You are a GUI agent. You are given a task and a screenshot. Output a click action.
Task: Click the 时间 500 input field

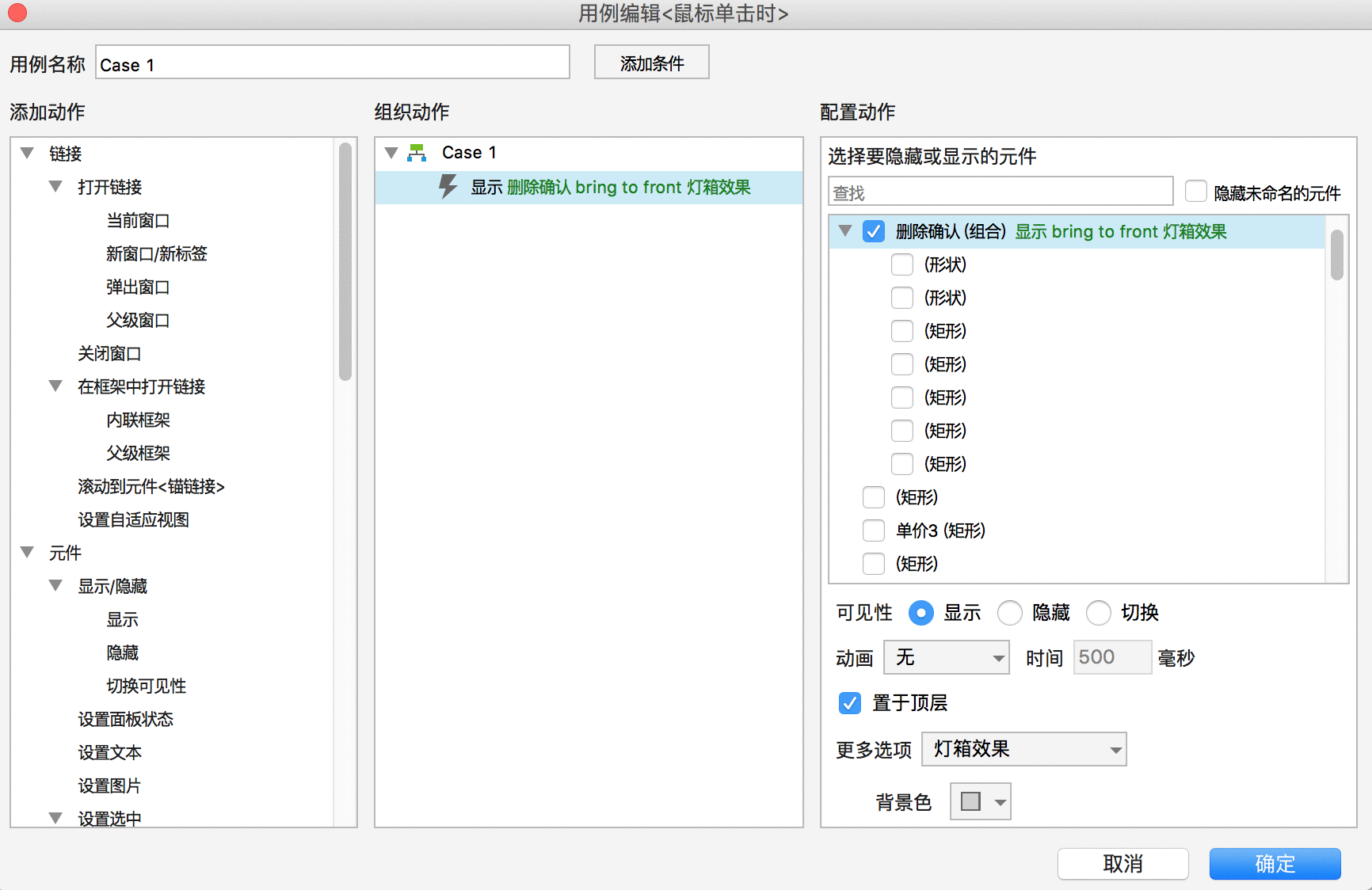pos(1112,657)
